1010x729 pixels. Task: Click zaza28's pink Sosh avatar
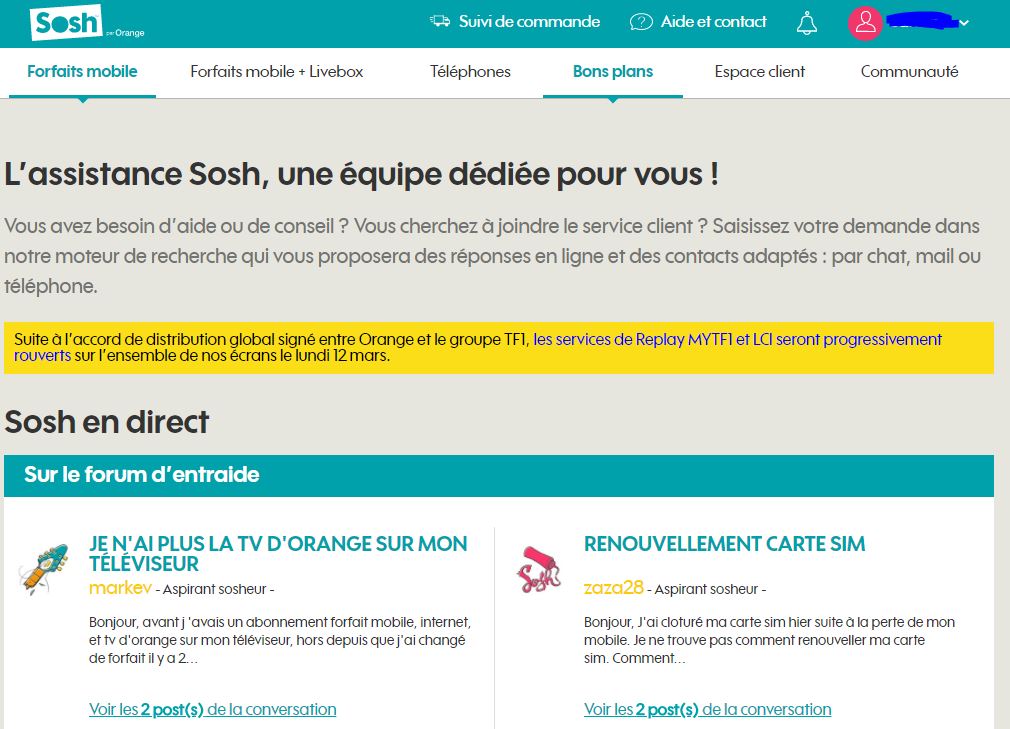click(539, 570)
